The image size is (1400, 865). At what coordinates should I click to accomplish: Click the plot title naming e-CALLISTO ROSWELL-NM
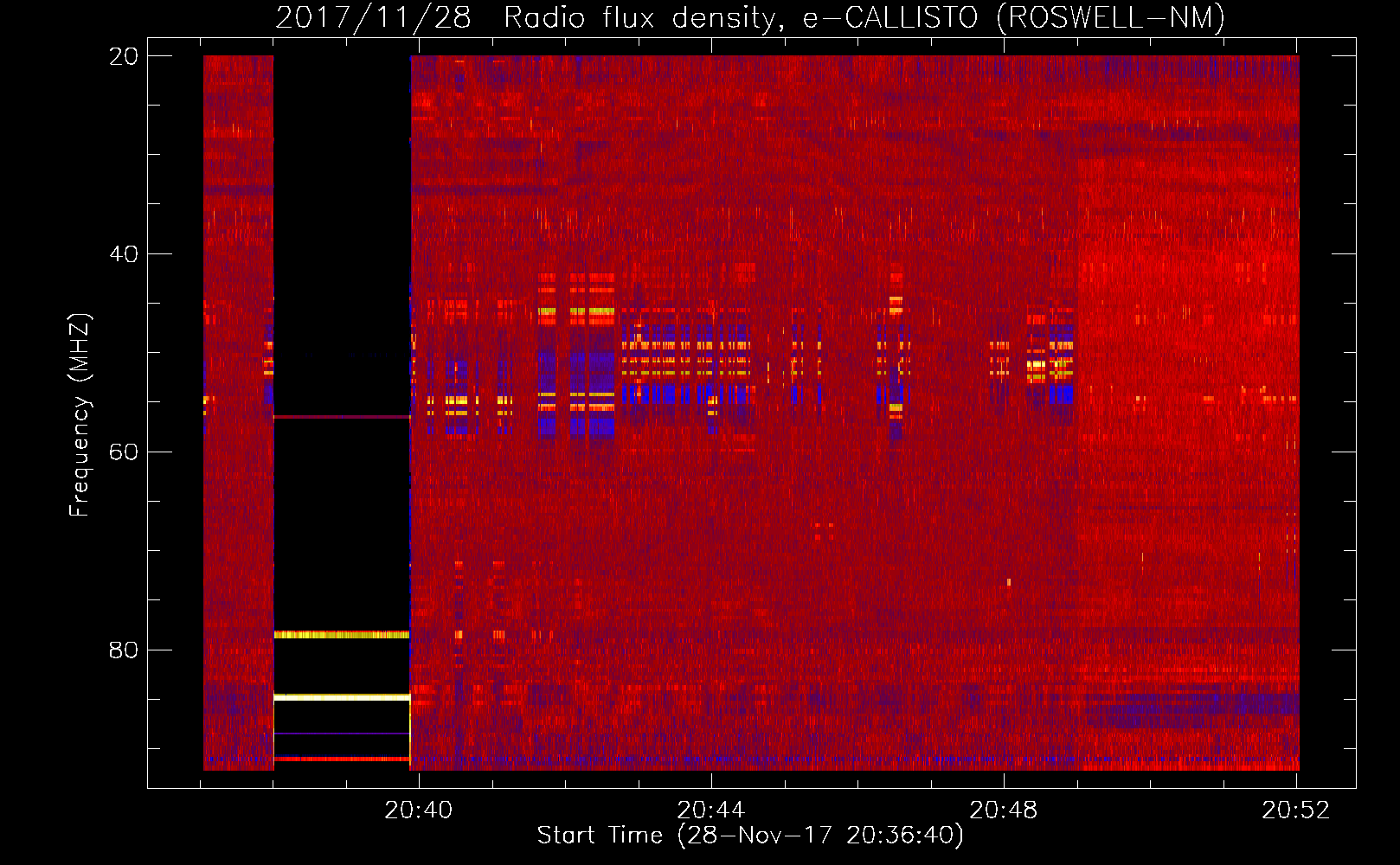coord(749,17)
